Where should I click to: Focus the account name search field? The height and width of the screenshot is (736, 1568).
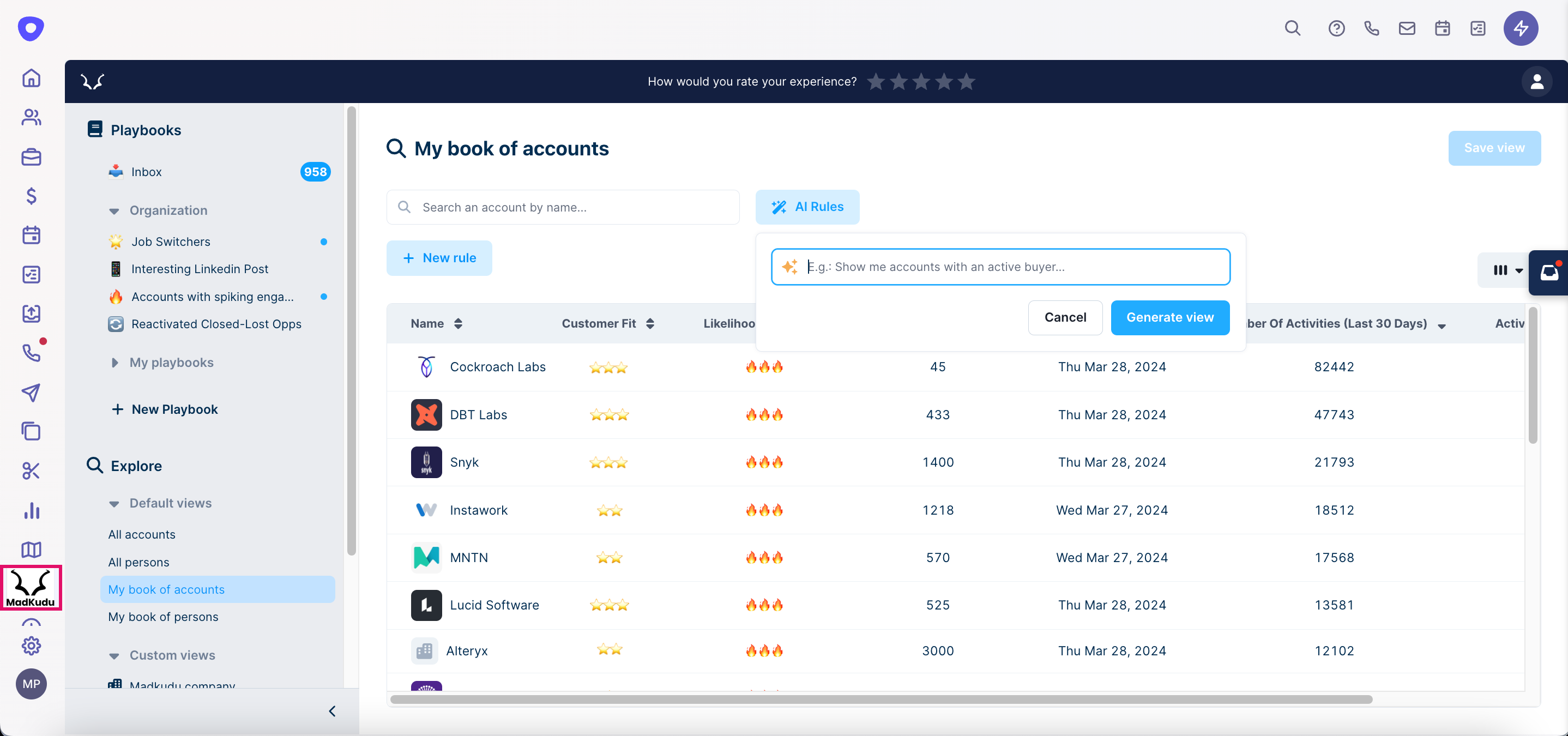click(563, 207)
